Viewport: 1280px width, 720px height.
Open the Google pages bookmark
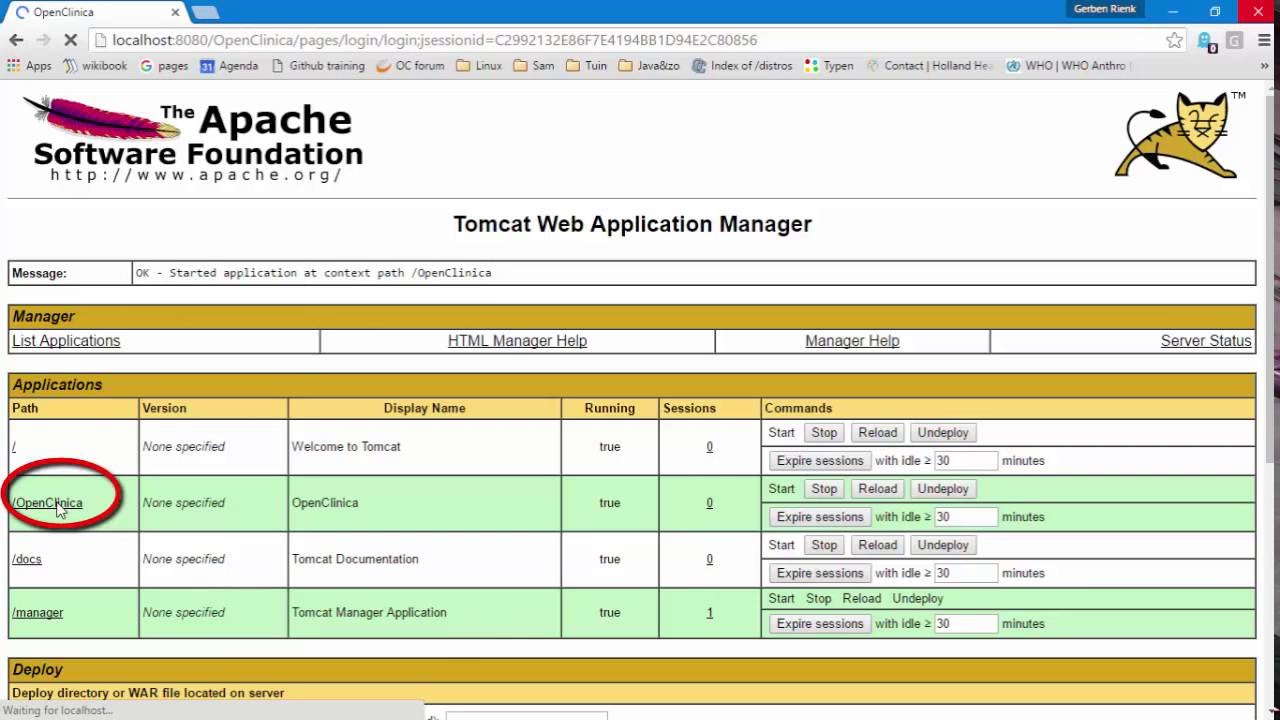[x=164, y=66]
